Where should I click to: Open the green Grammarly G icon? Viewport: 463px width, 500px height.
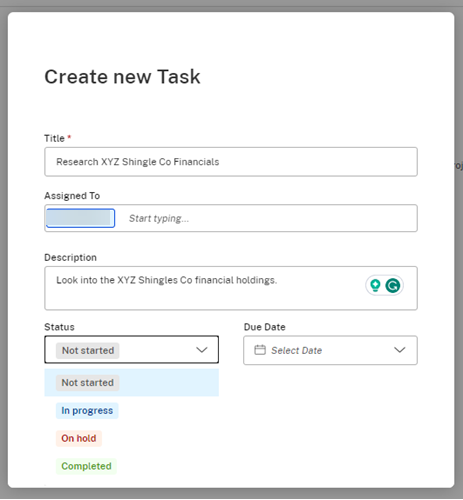393,286
